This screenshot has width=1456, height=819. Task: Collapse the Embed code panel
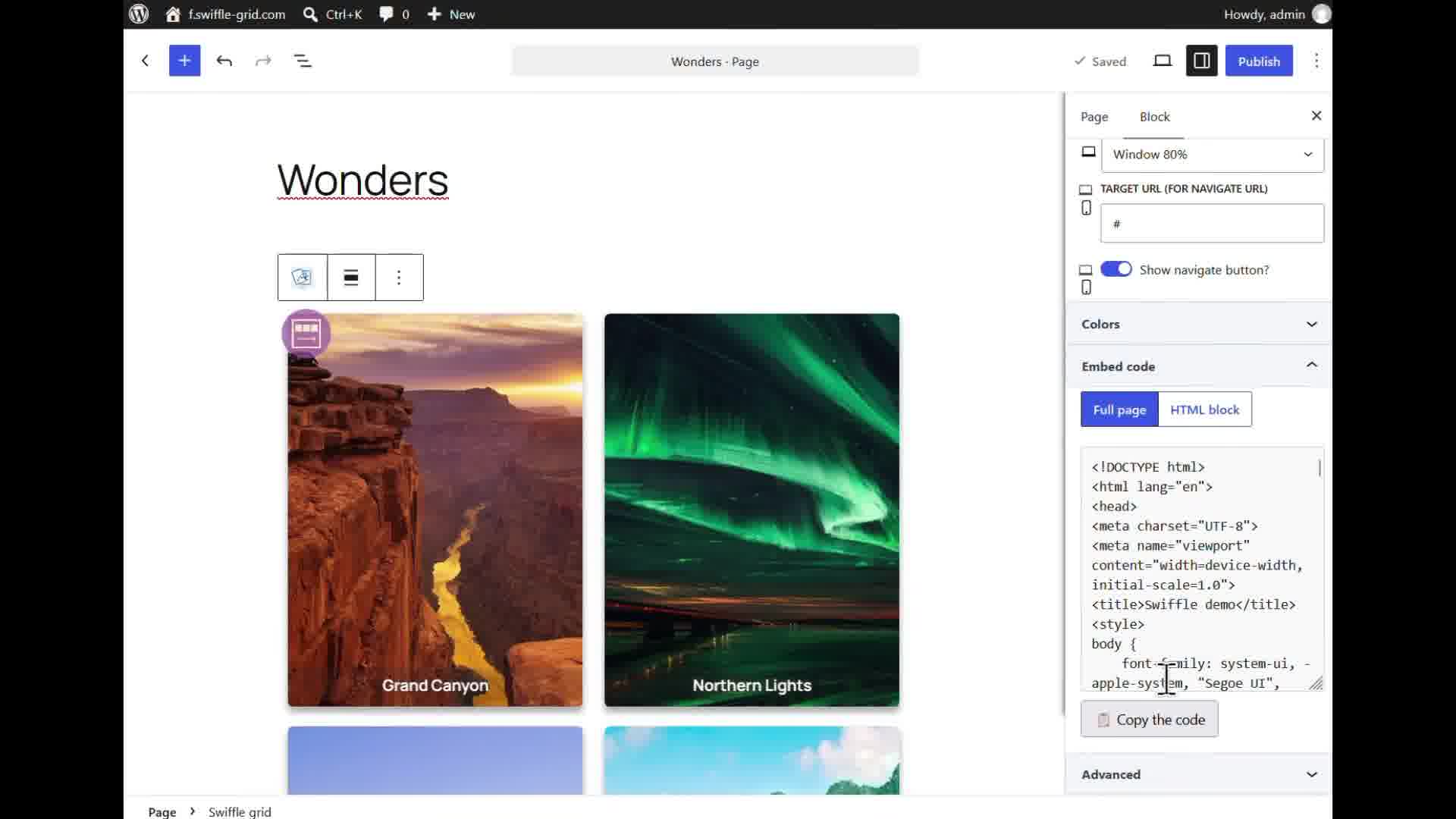[1199, 366]
